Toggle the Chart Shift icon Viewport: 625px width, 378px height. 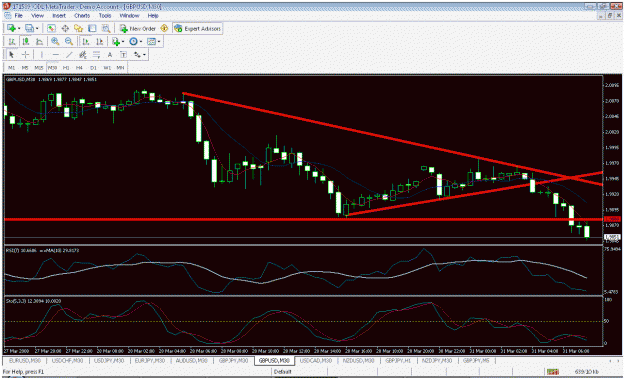[100, 41]
